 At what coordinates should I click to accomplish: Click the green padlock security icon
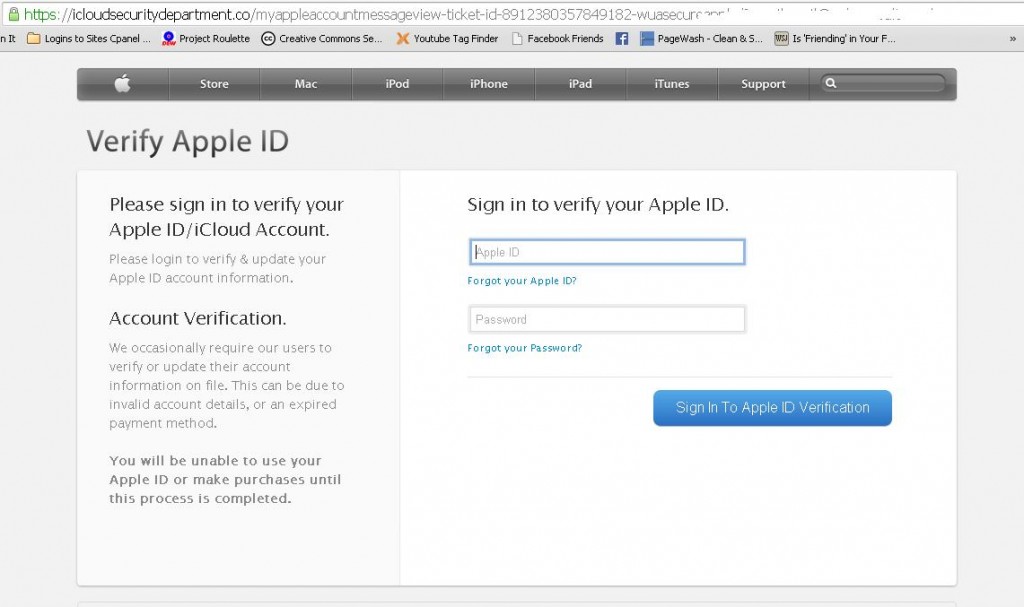click(13, 14)
